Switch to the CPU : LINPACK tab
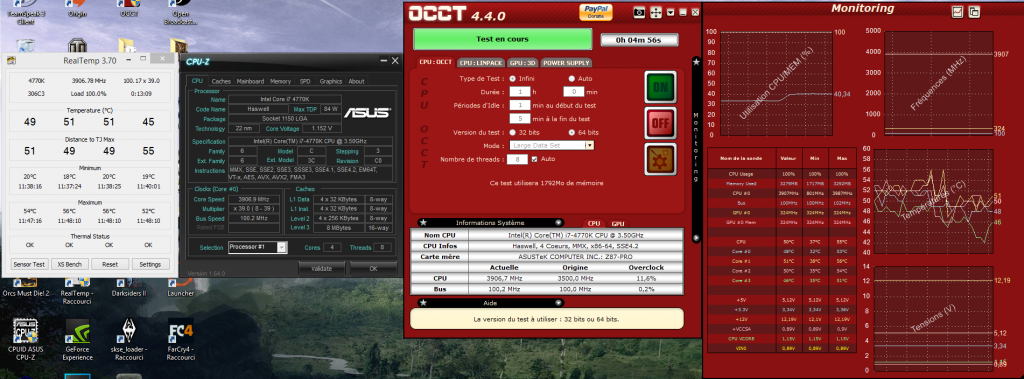The height and width of the screenshot is (379, 1024). click(x=480, y=63)
